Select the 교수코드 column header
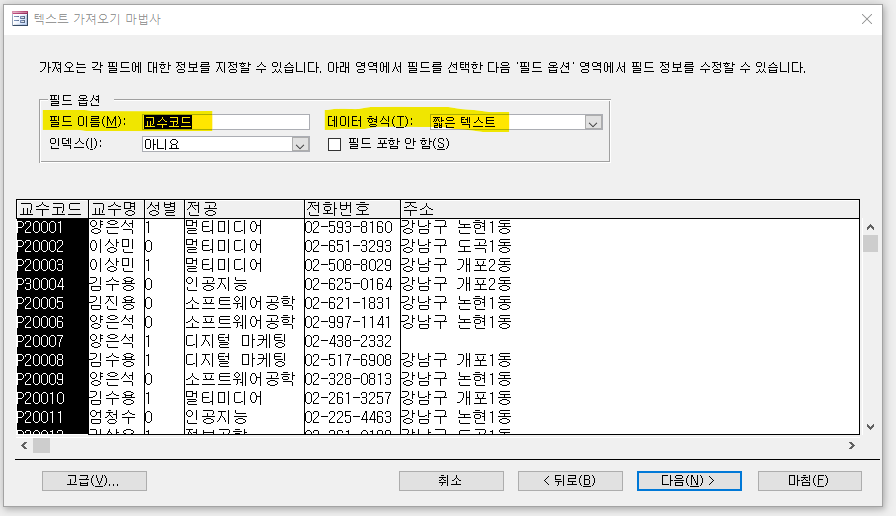This screenshot has width=896, height=516. [x=52, y=209]
